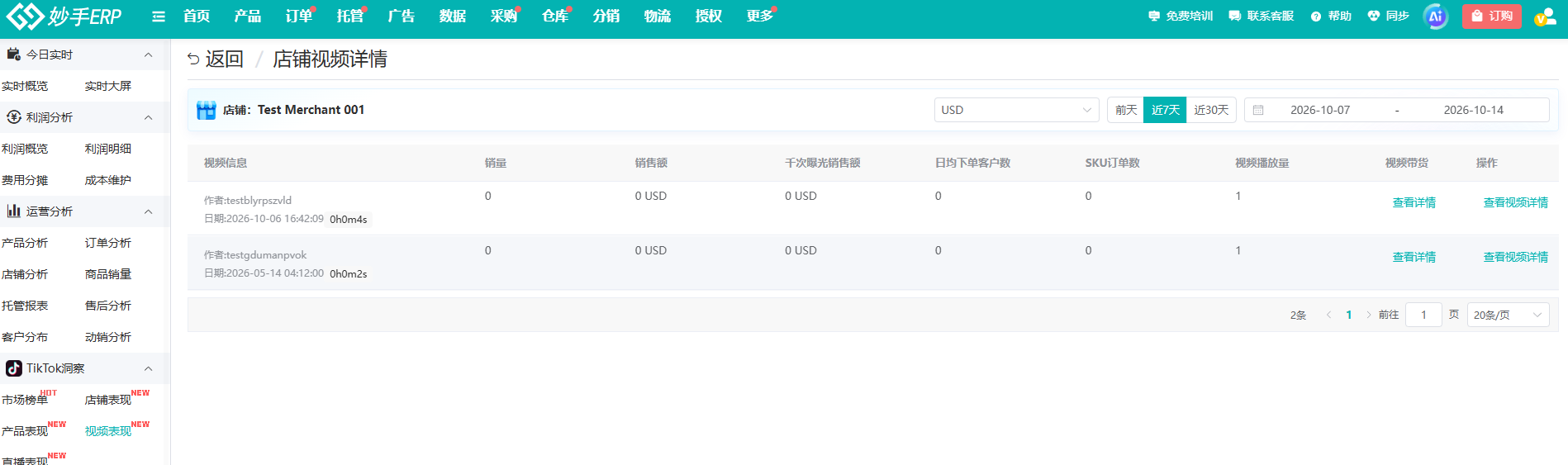
Task: Select the 近30天 date filter
Action: click(1211, 110)
